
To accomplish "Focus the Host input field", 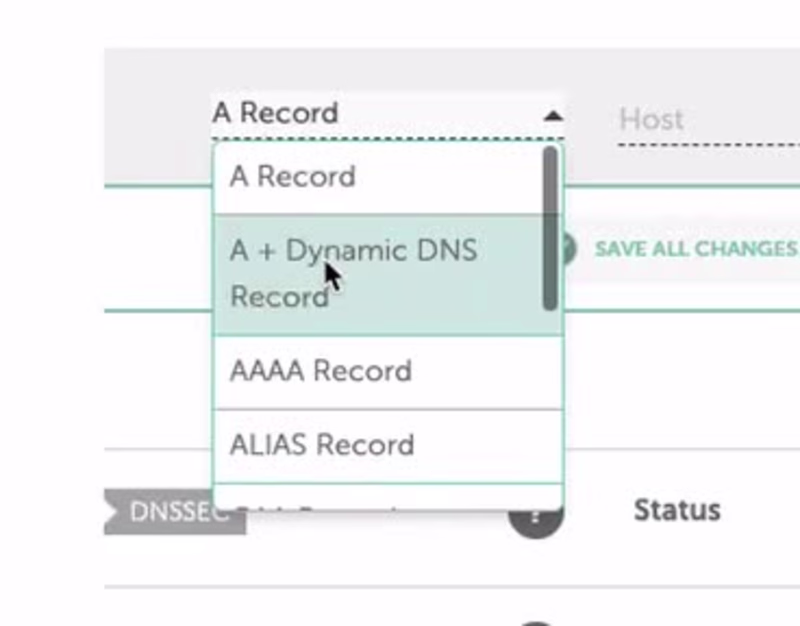I will tap(709, 120).
